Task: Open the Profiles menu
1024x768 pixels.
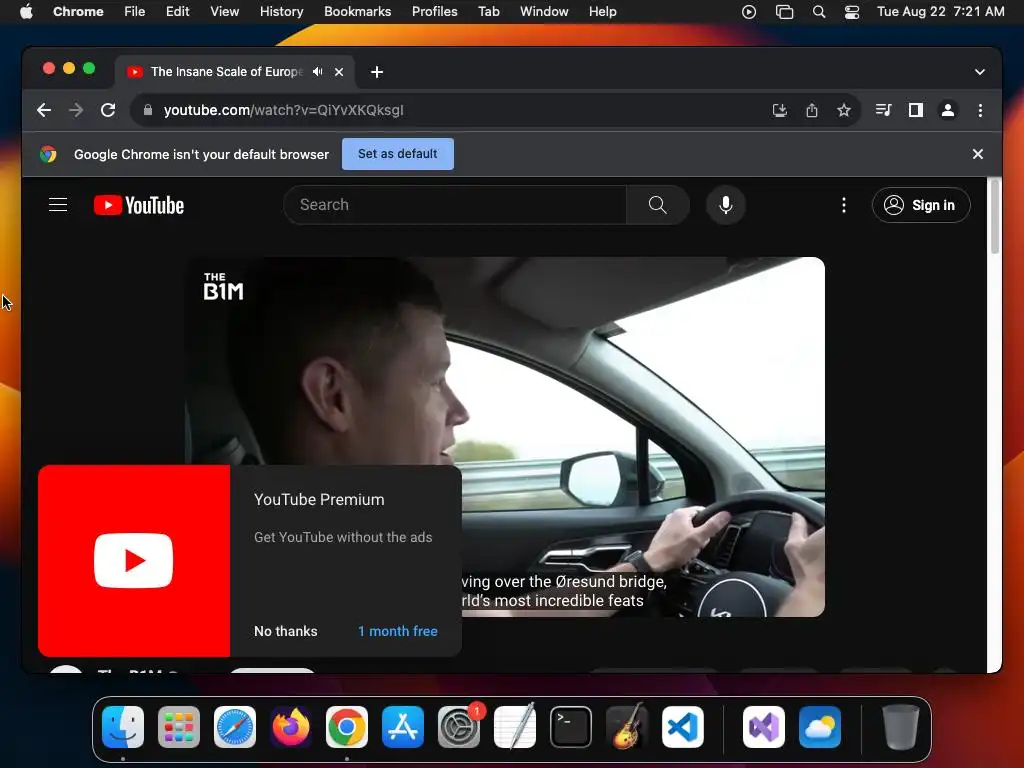Action: 434,12
